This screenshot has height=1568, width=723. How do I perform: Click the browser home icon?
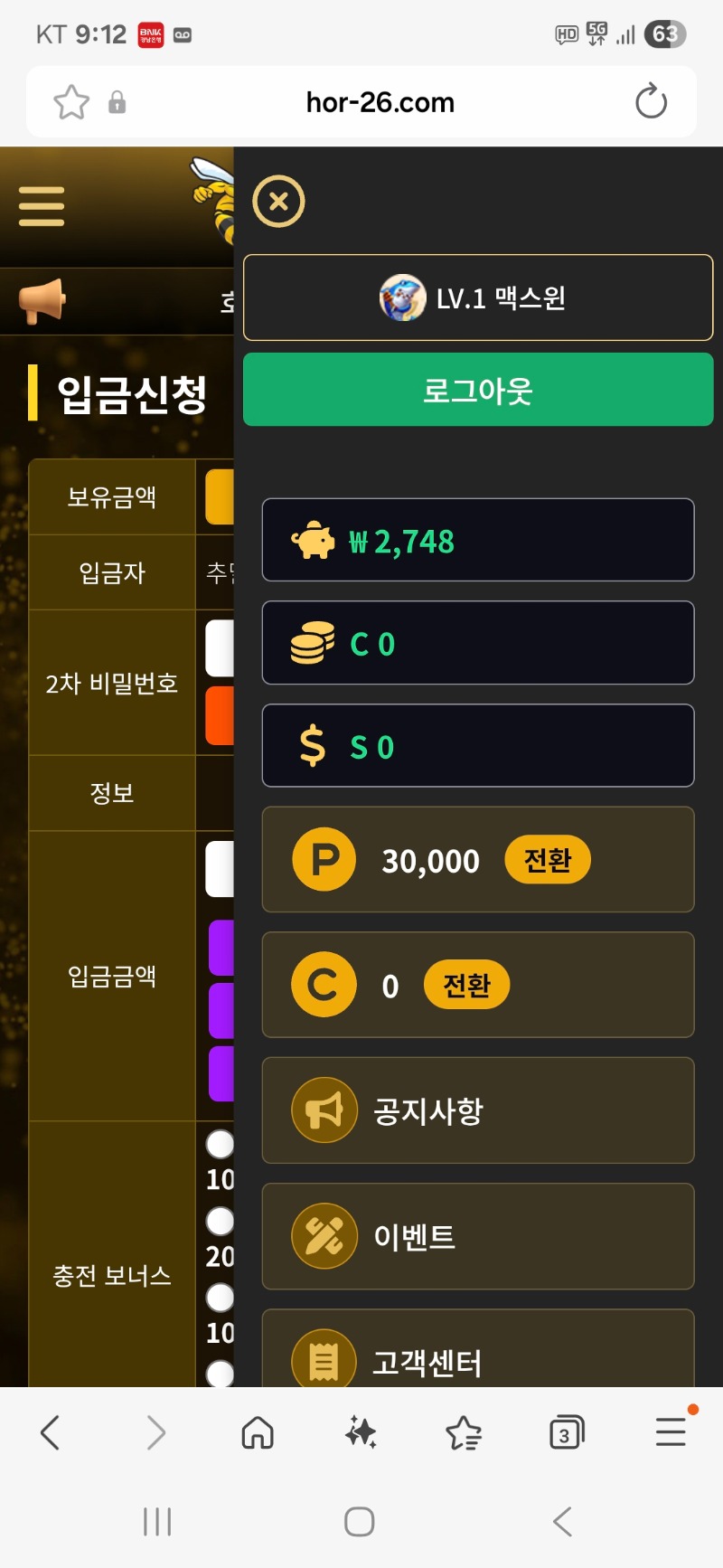tap(257, 1431)
